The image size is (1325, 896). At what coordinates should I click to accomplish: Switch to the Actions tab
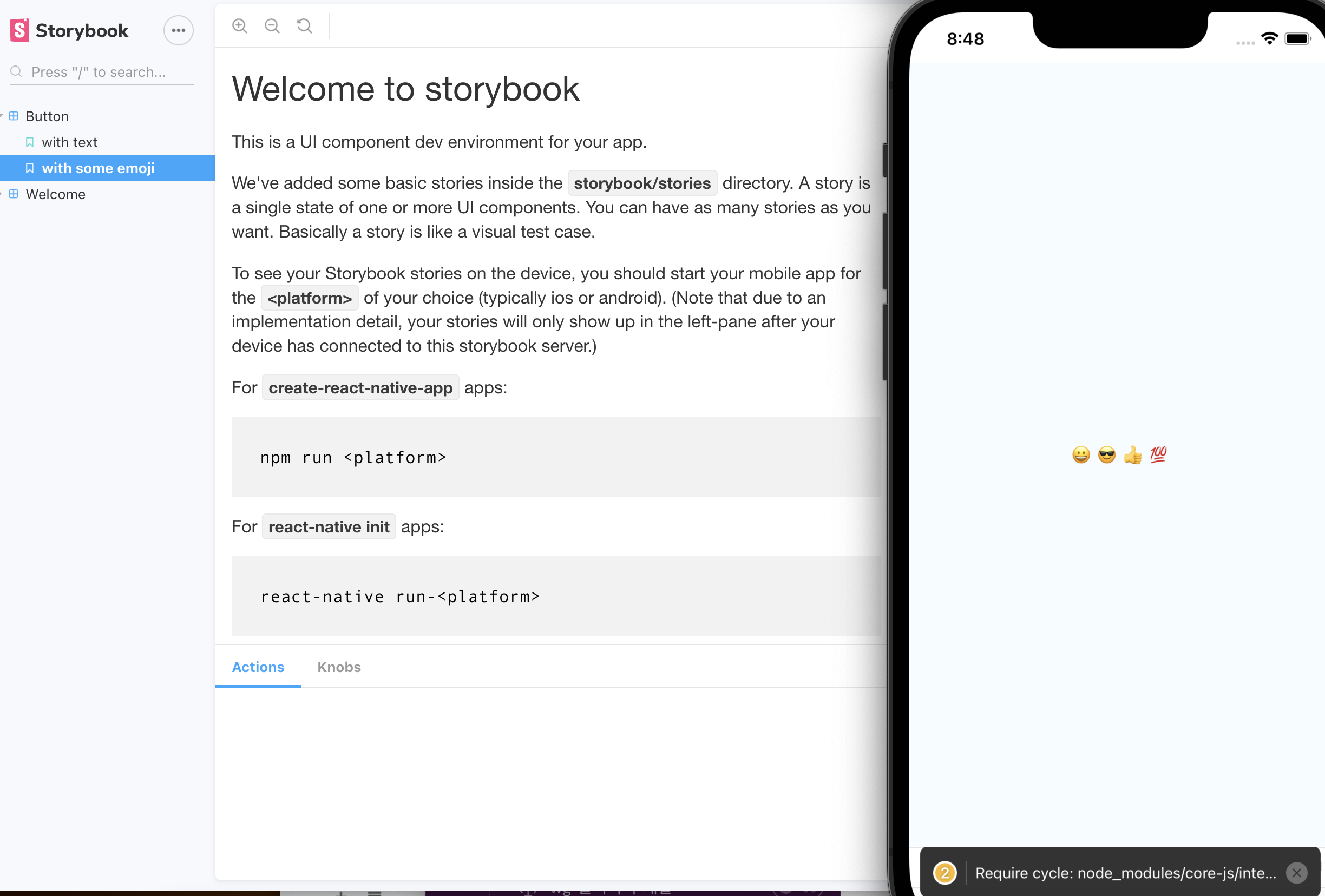point(258,667)
